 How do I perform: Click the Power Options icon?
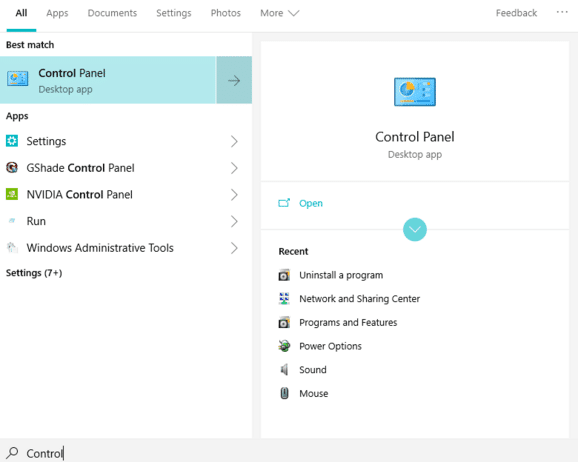coord(284,346)
